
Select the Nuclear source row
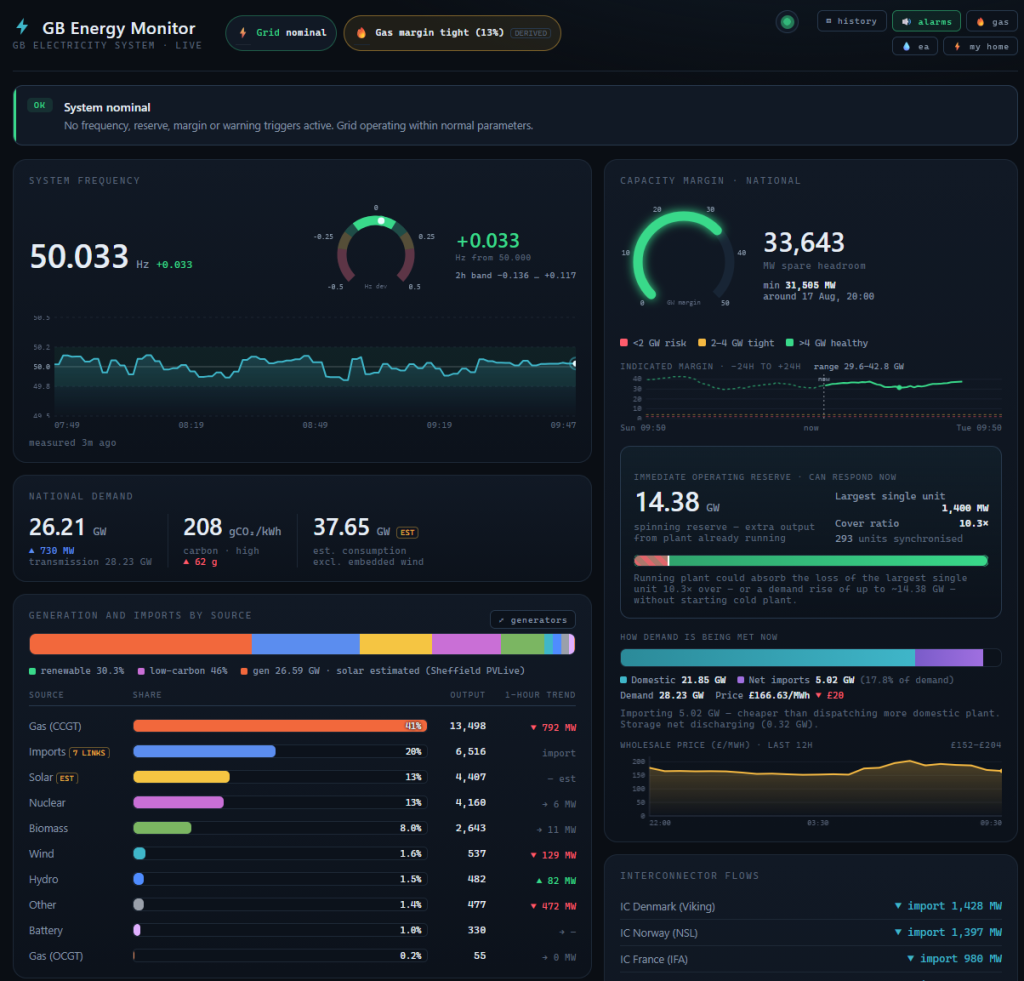(x=302, y=803)
